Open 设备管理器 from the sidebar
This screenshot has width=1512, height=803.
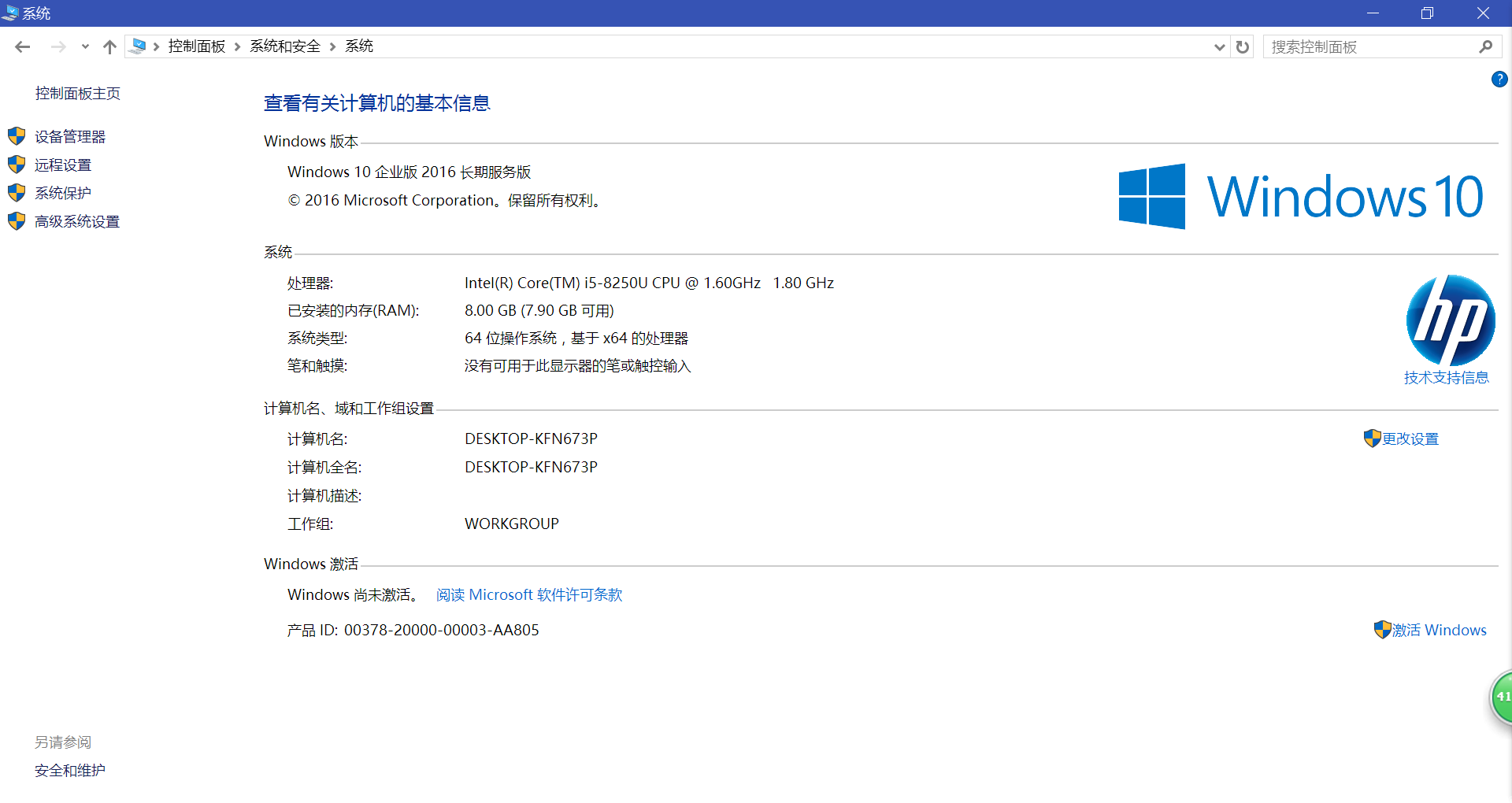click(x=69, y=135)
